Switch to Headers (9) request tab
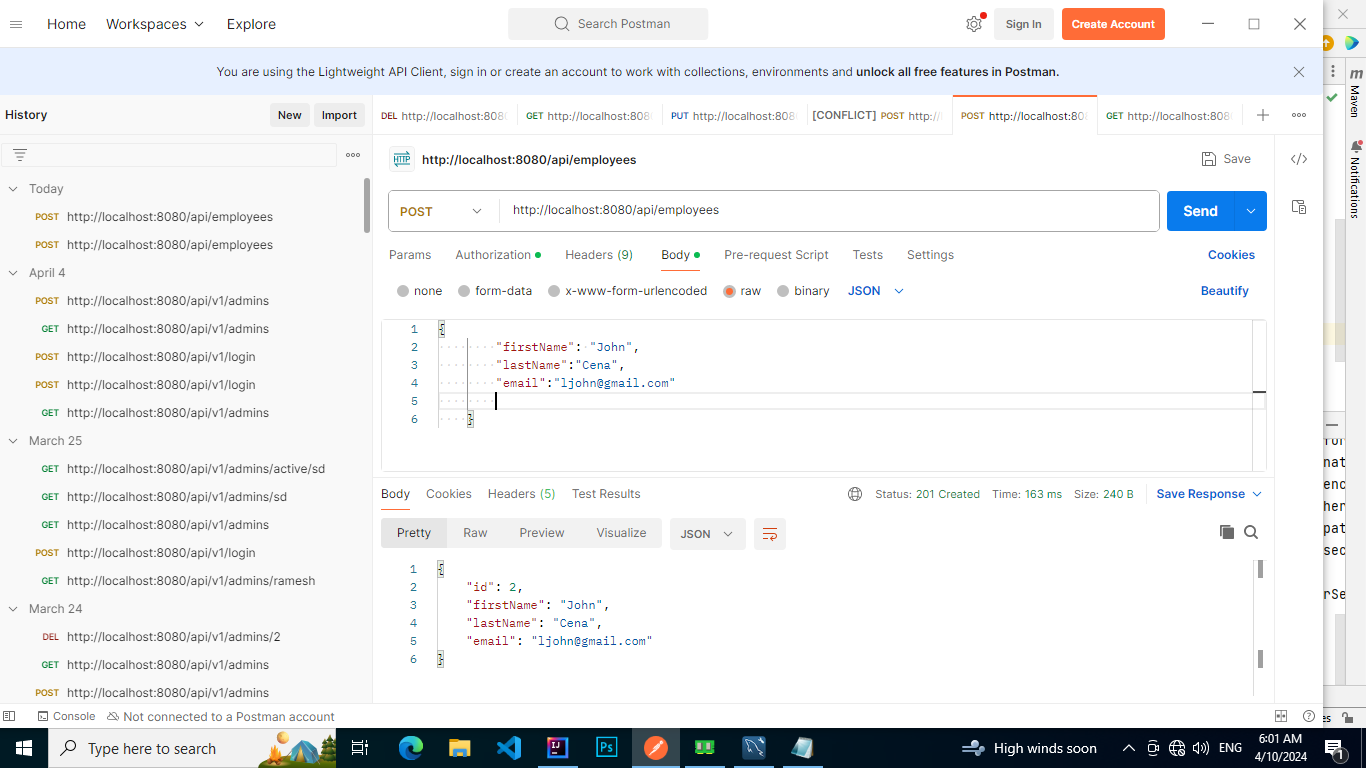Image resolution: width=1366 pixels, height=768 pixels. tap(599, 255)
